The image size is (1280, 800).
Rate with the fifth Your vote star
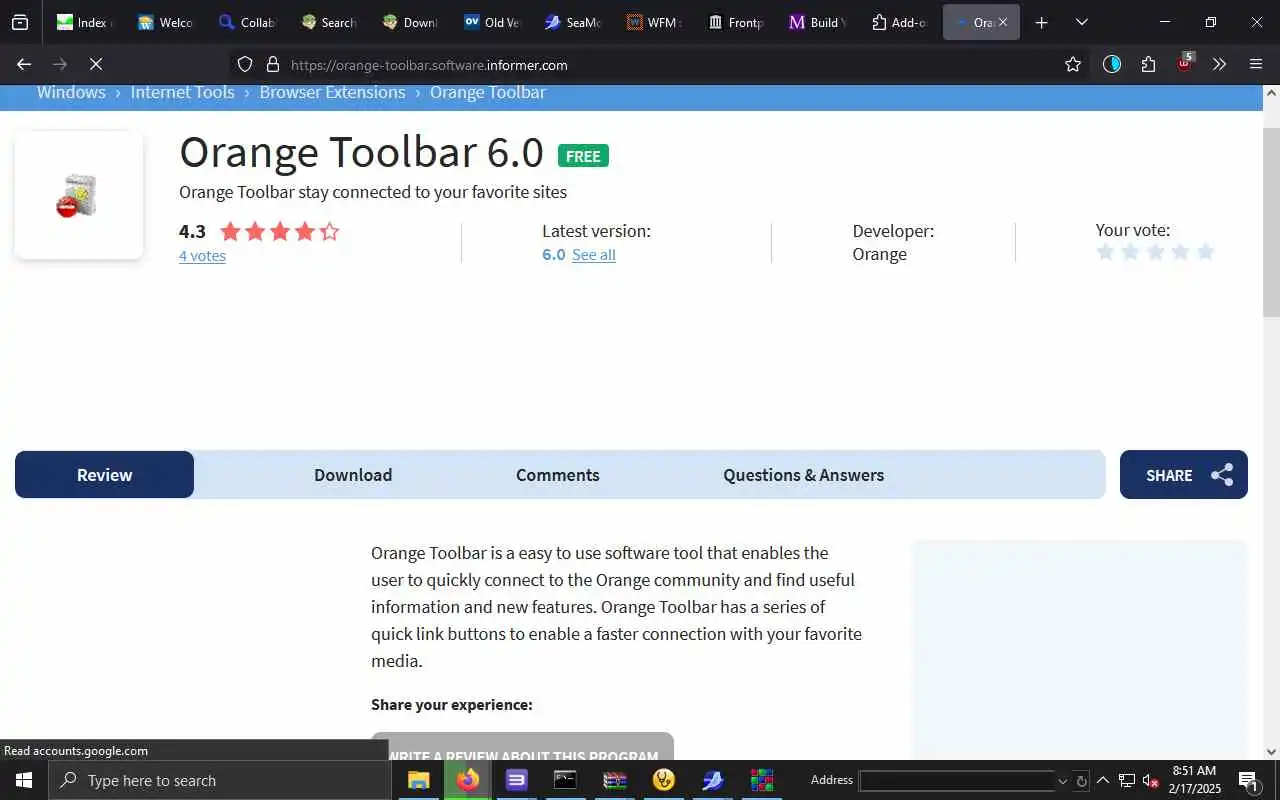1205,252
